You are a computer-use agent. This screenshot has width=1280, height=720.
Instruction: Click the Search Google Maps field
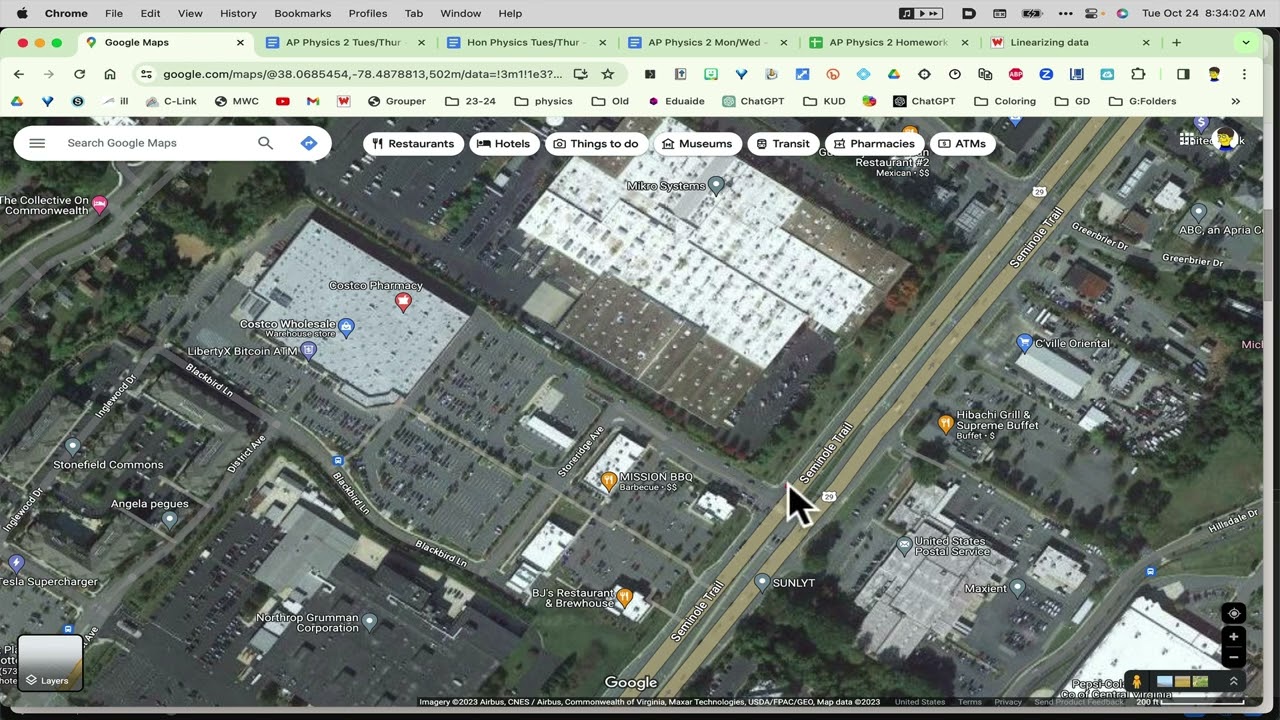point(150,143)
